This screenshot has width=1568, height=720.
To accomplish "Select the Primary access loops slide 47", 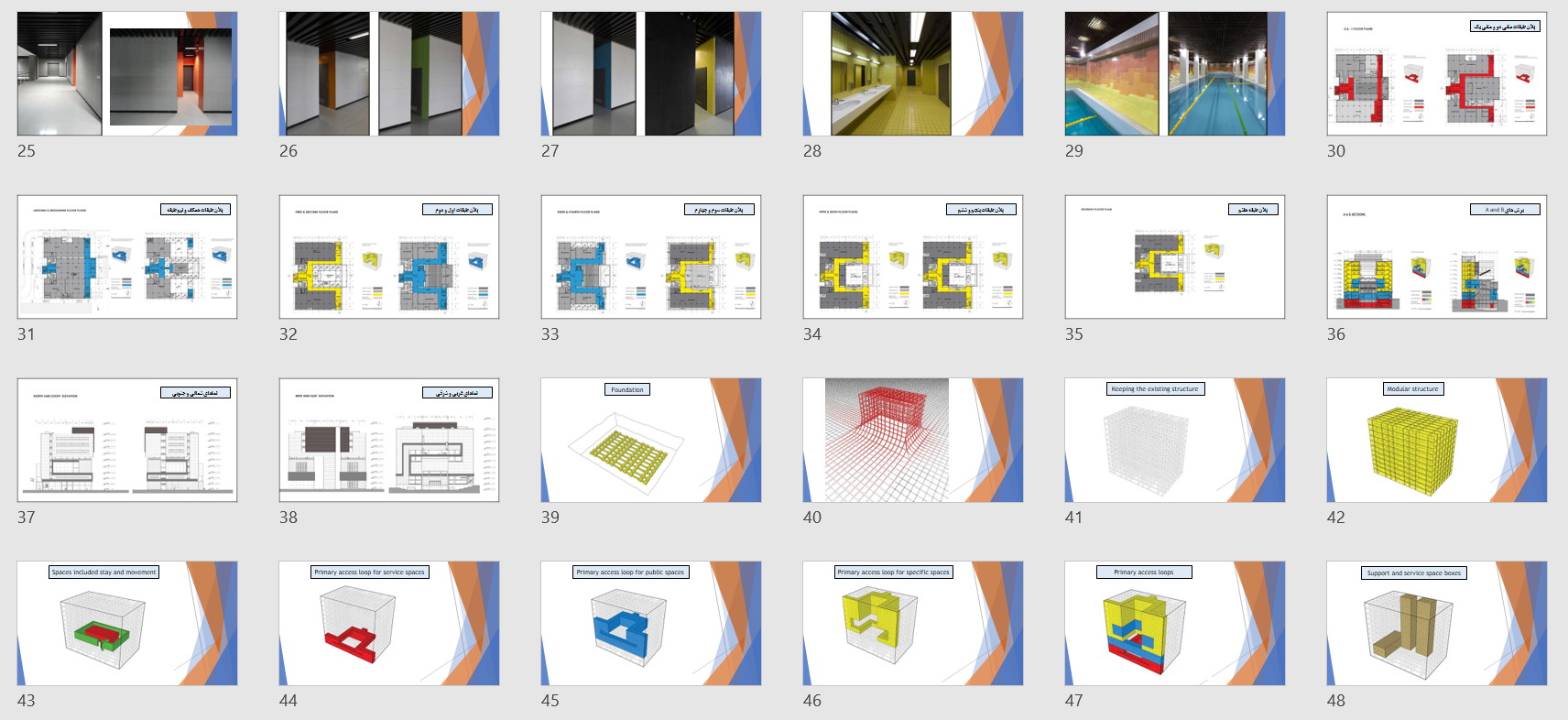I will point(1174,624).
